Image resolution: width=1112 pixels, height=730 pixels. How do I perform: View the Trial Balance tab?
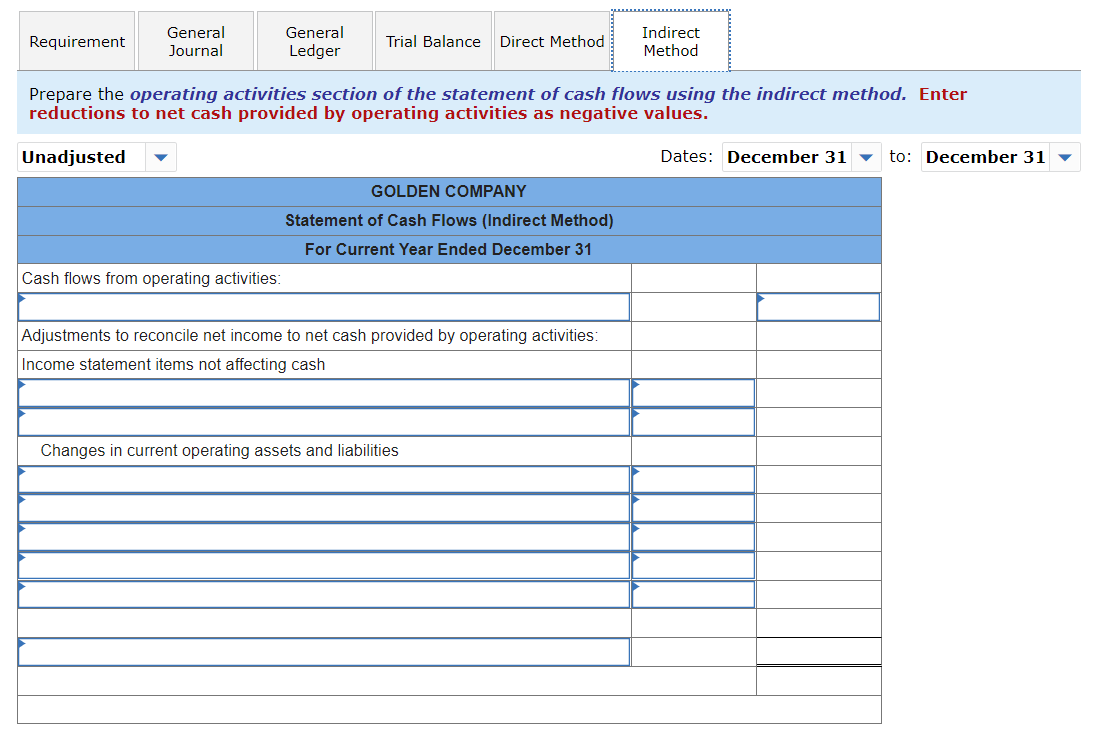[433, 40]
